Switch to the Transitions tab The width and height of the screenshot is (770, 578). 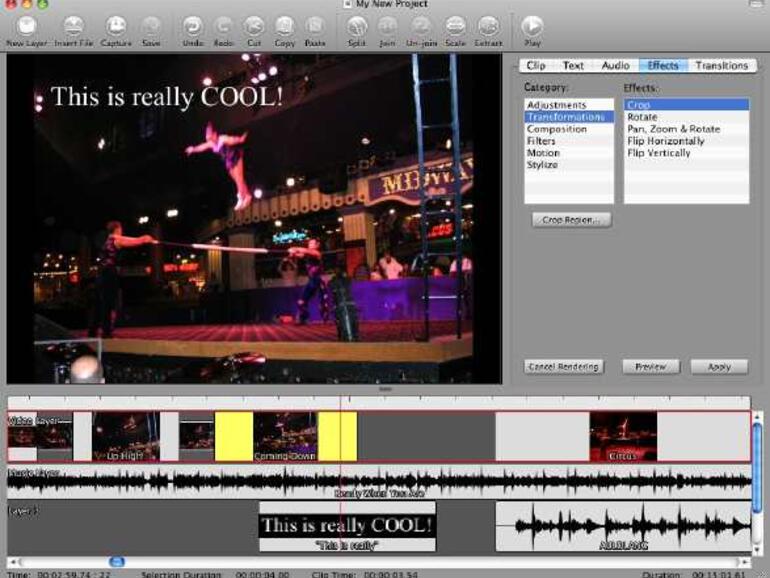pyautogui.click(x=721, y=65)
